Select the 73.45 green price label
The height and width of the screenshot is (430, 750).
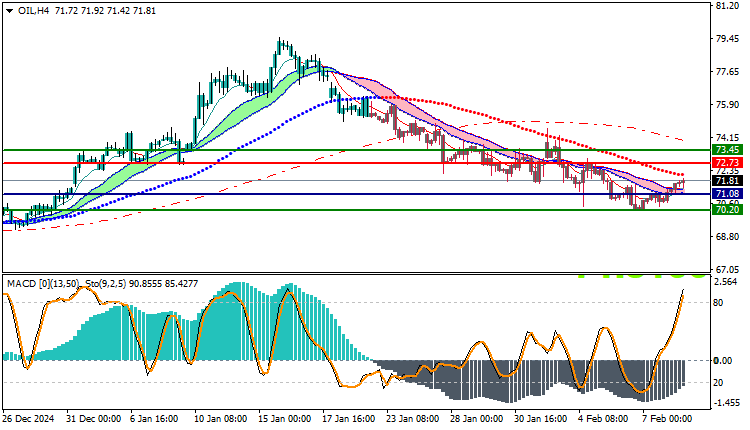click(727, 150)
